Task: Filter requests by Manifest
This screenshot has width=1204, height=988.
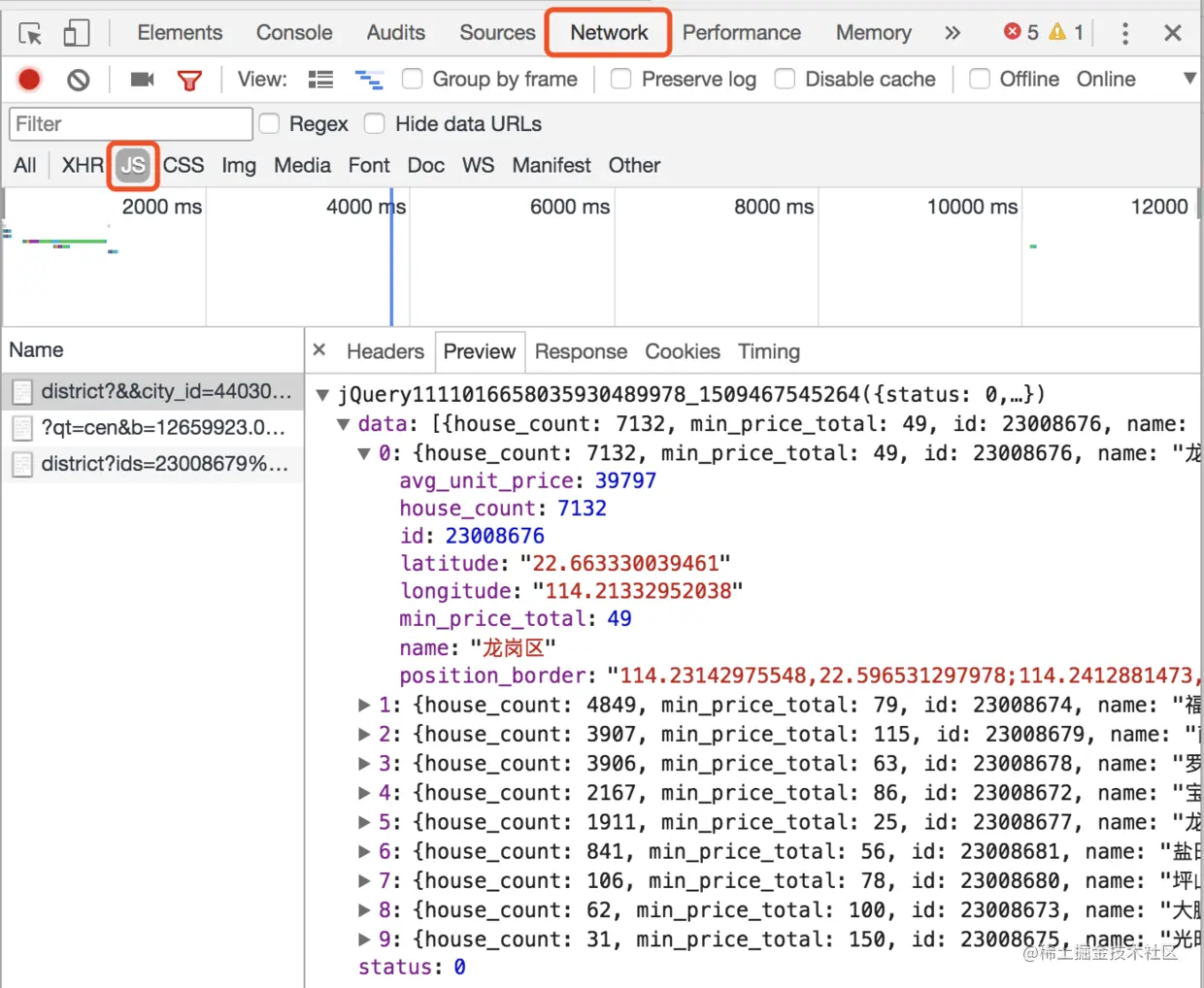Action: click(x=552, y=165)
